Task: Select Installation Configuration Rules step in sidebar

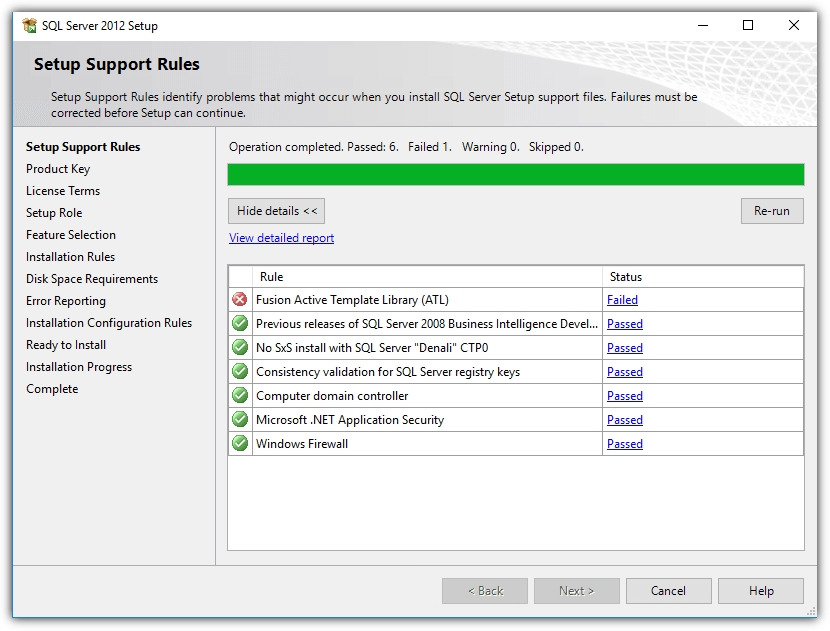Action: click(109, 323)
